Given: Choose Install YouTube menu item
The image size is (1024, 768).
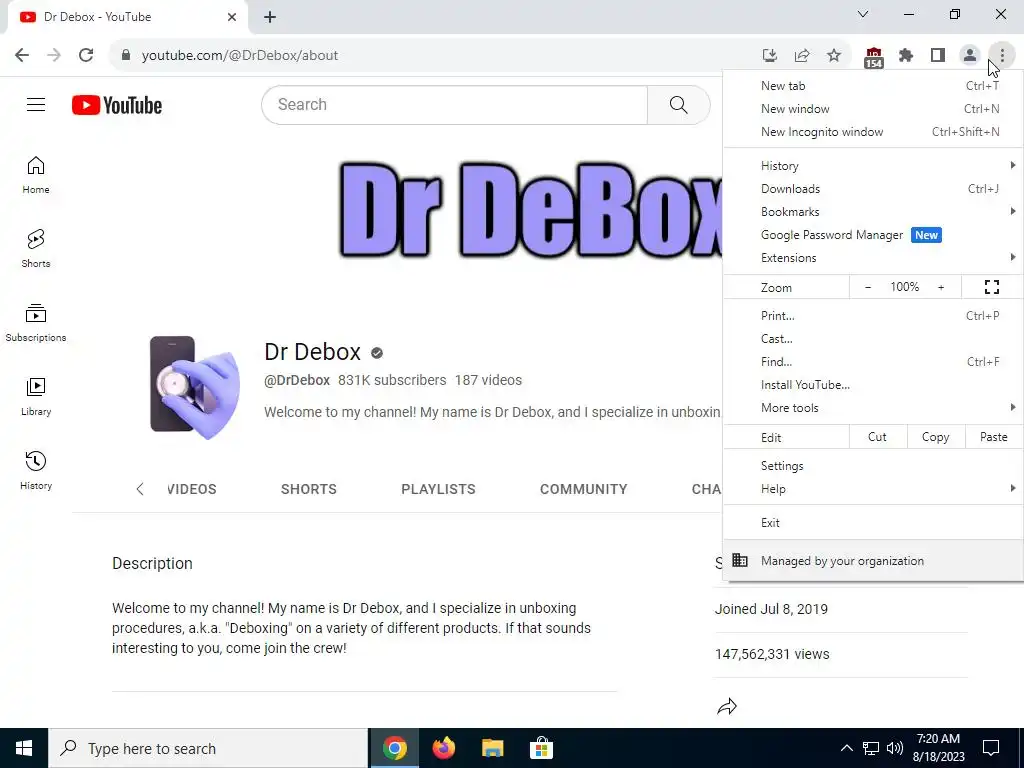Looking at the screenshot, I should click(873, 385).
